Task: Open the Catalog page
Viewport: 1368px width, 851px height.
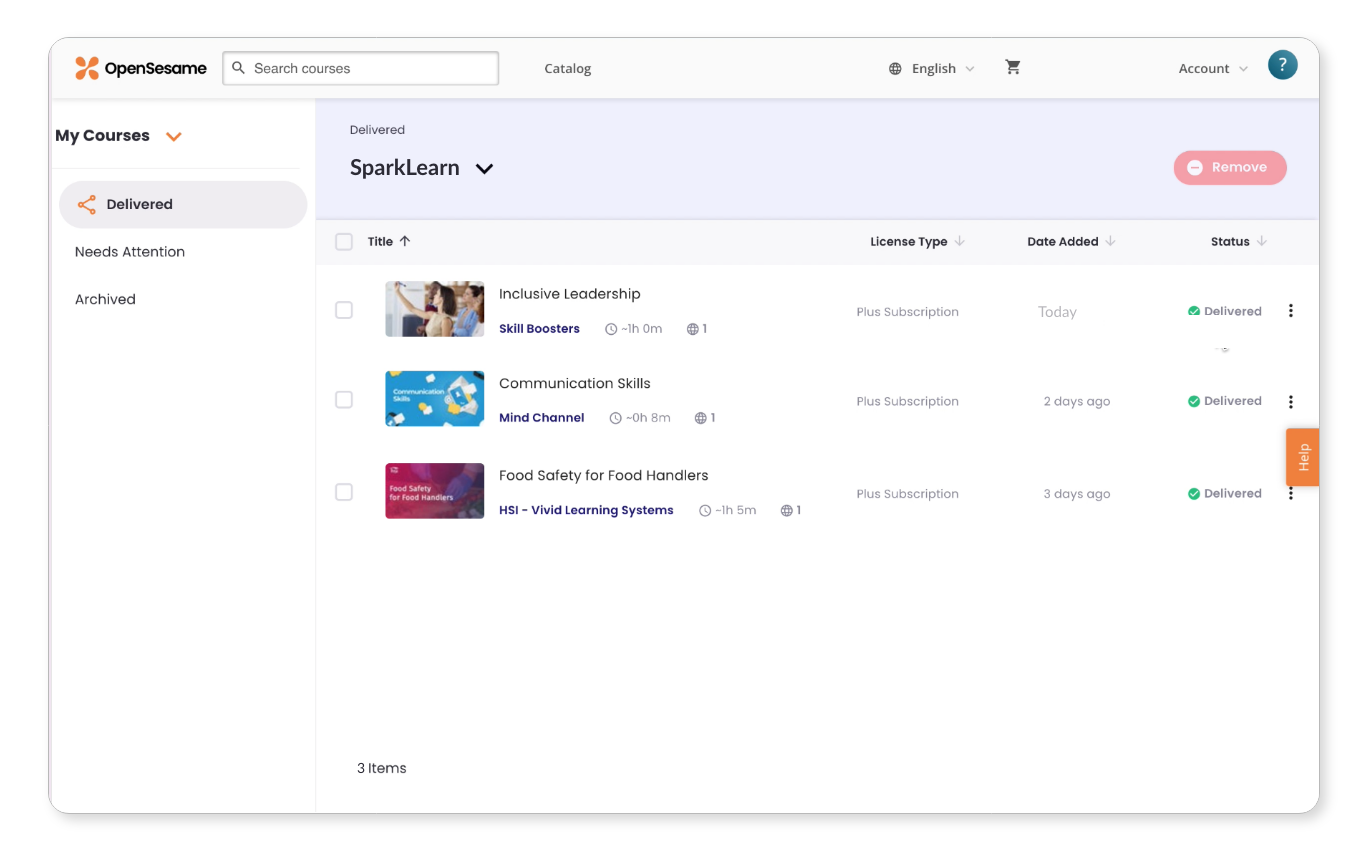Action: point(568,69)
